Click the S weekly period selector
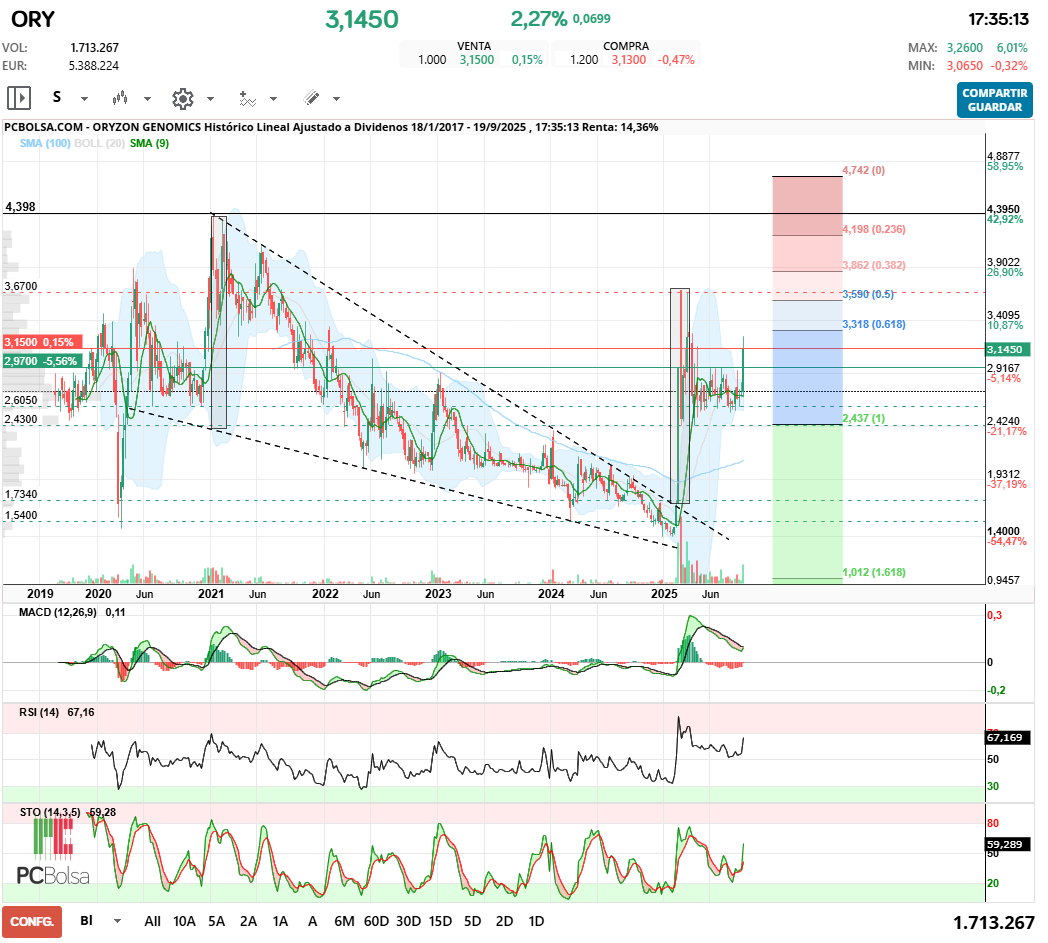Viewport: 1048px width, 943px height. coord(57,98)
